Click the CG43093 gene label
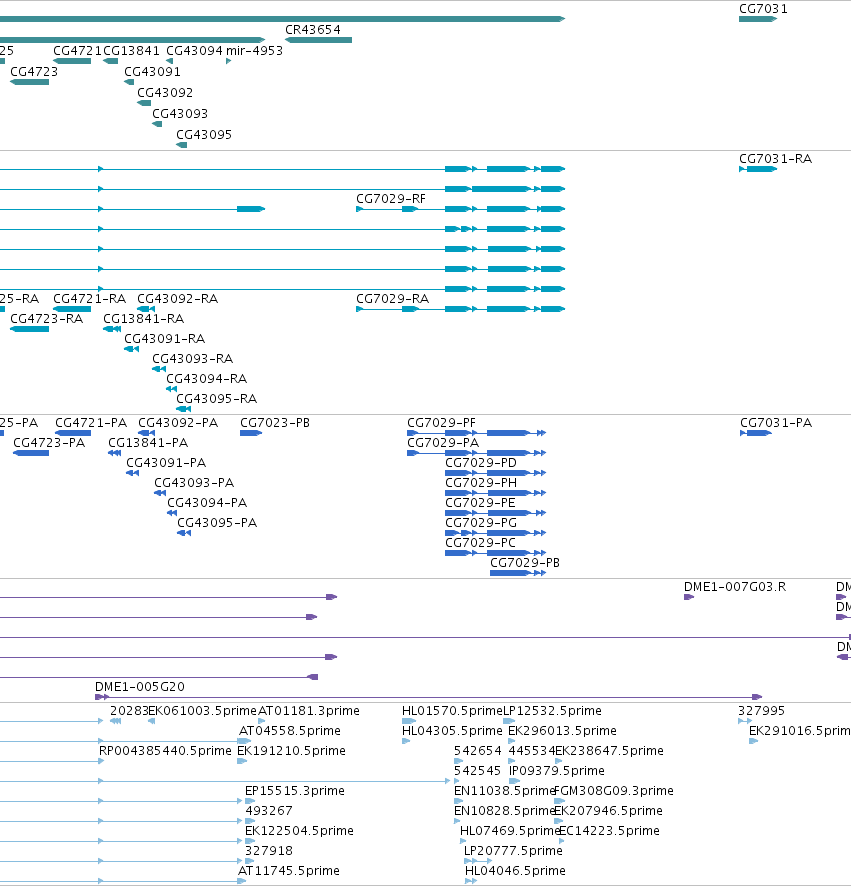Screen dimensions: 851x886 pos(180,114)
